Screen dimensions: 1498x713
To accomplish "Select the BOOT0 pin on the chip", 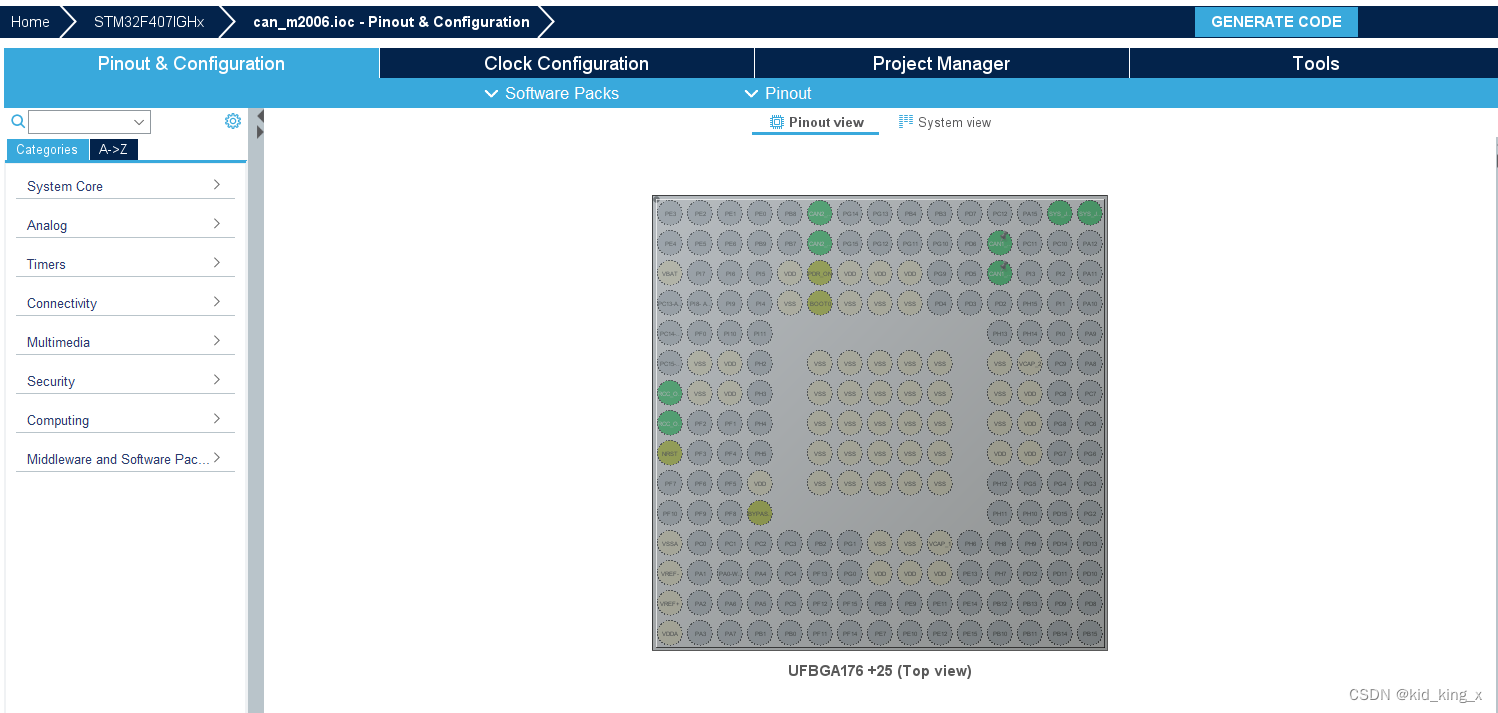I will pyautogui.click(x=820, y=303).
